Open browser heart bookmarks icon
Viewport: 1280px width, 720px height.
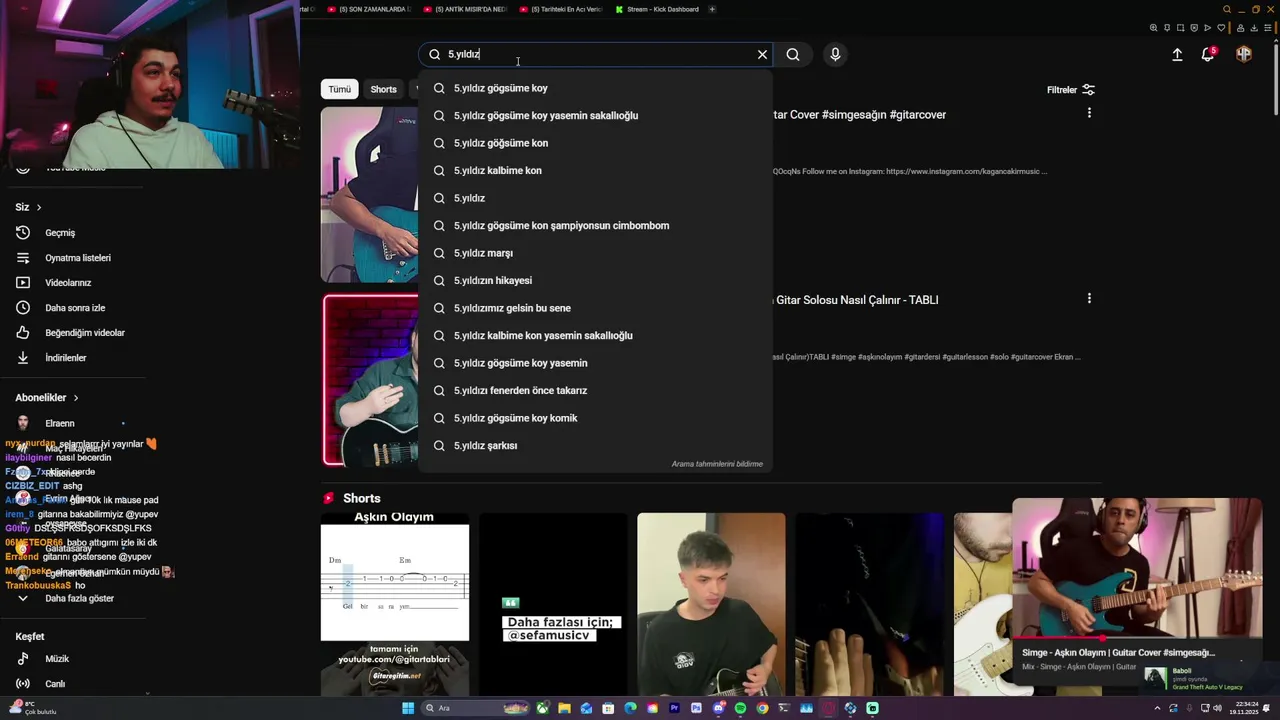(x=1221, y=28)
